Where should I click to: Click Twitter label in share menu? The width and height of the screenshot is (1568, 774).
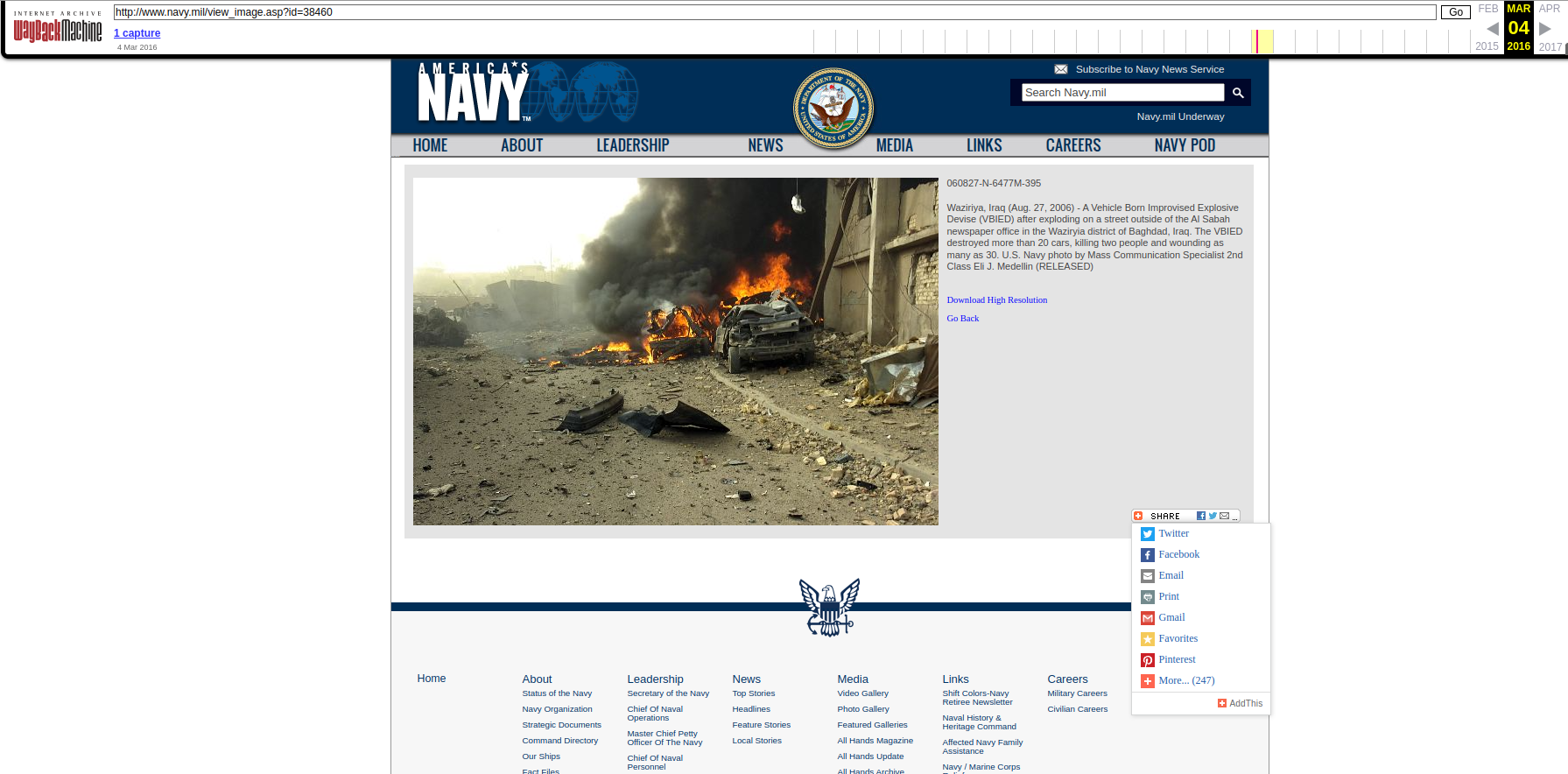pos(1173,534)
